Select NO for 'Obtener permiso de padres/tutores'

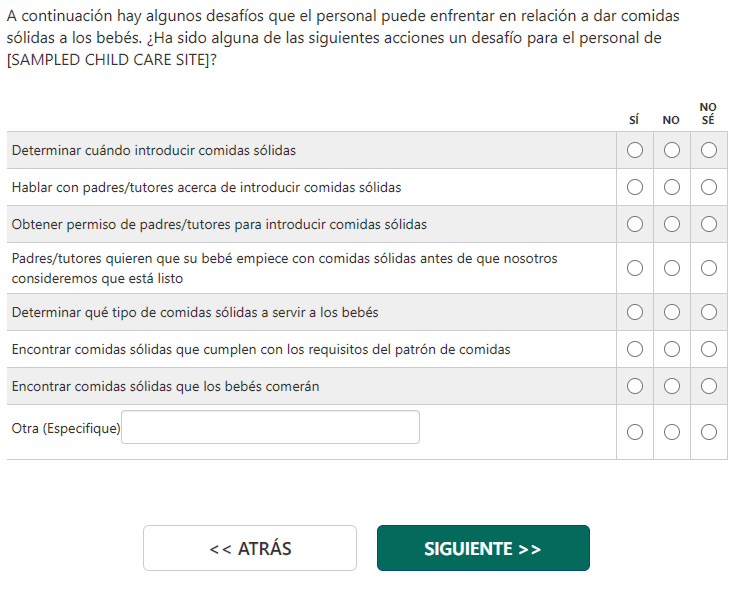pyautogui.click(x=672, y=224)
